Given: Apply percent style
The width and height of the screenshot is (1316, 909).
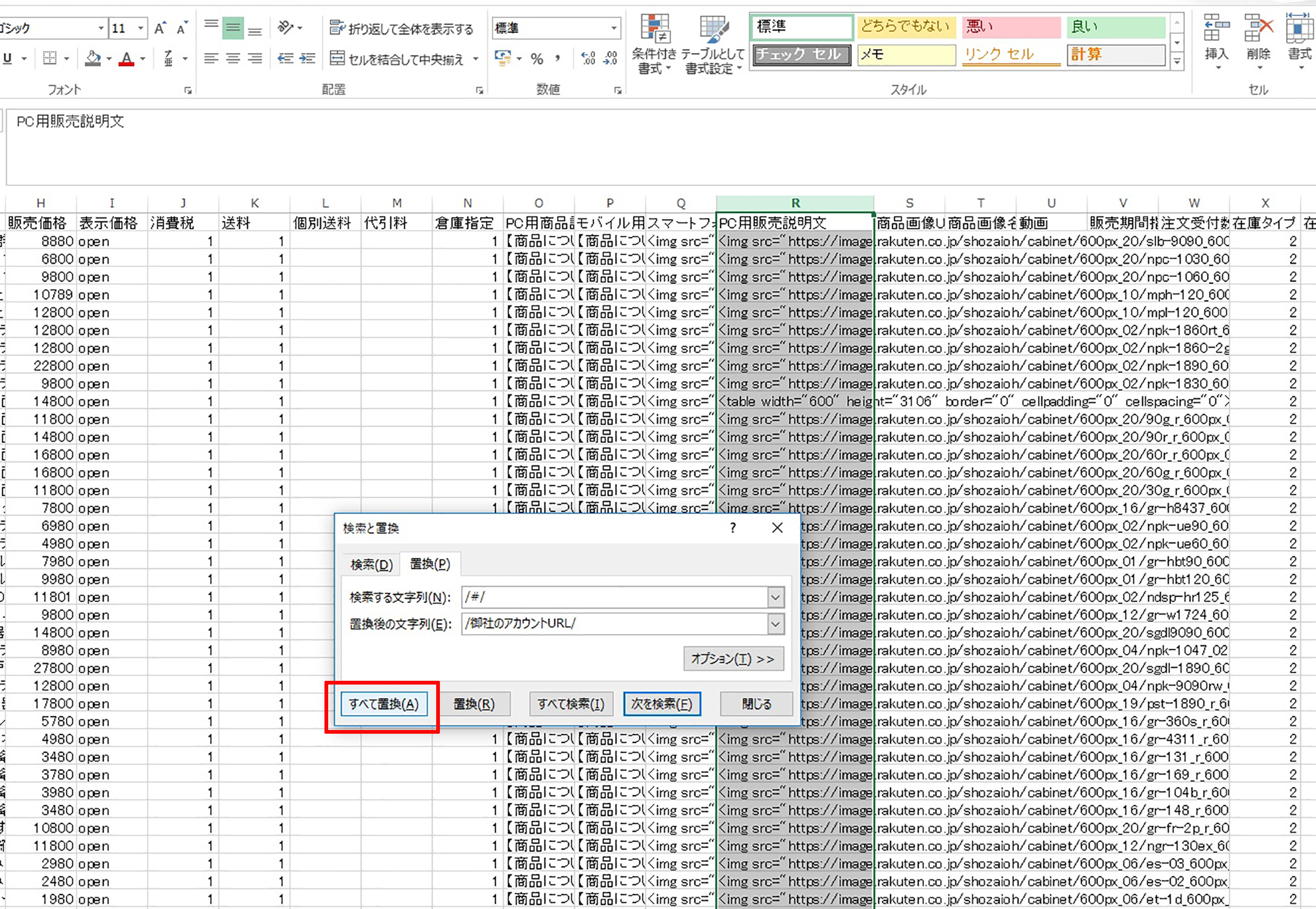Looking at the screenshot, I should pyautogui.click(x=537, y=58).
